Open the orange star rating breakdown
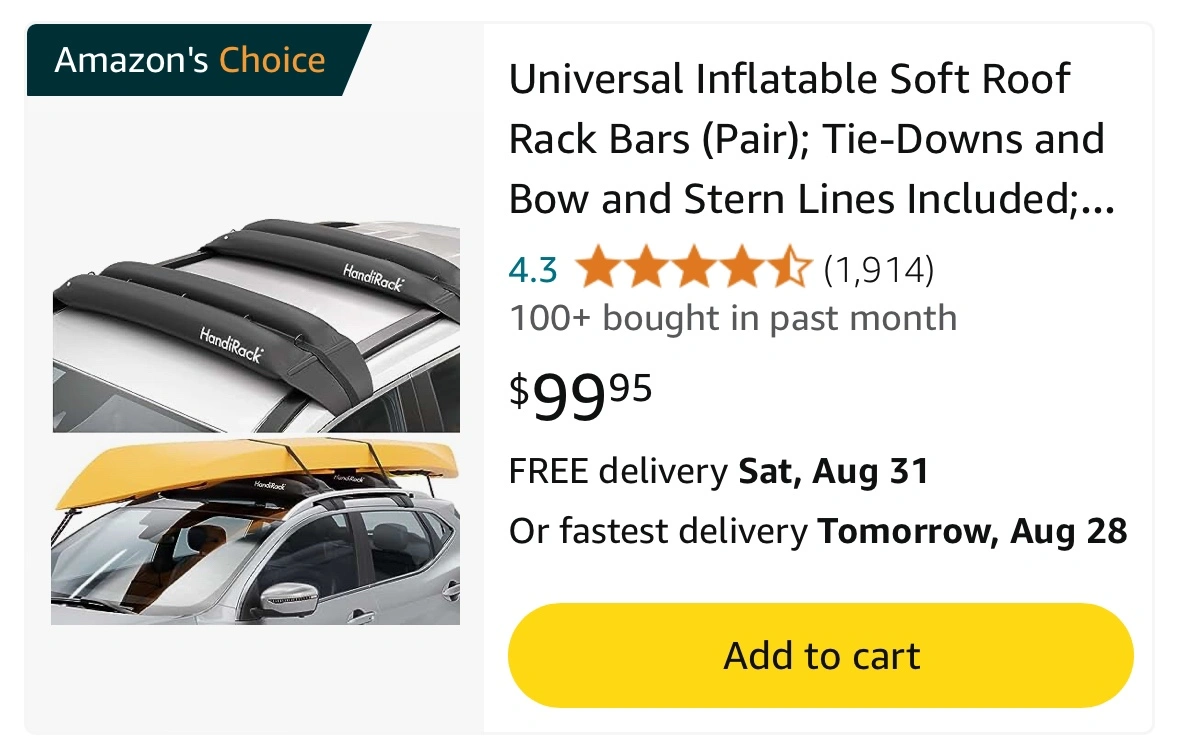Viewport: 1179px width, 739px height. click(x=694, y=267)
